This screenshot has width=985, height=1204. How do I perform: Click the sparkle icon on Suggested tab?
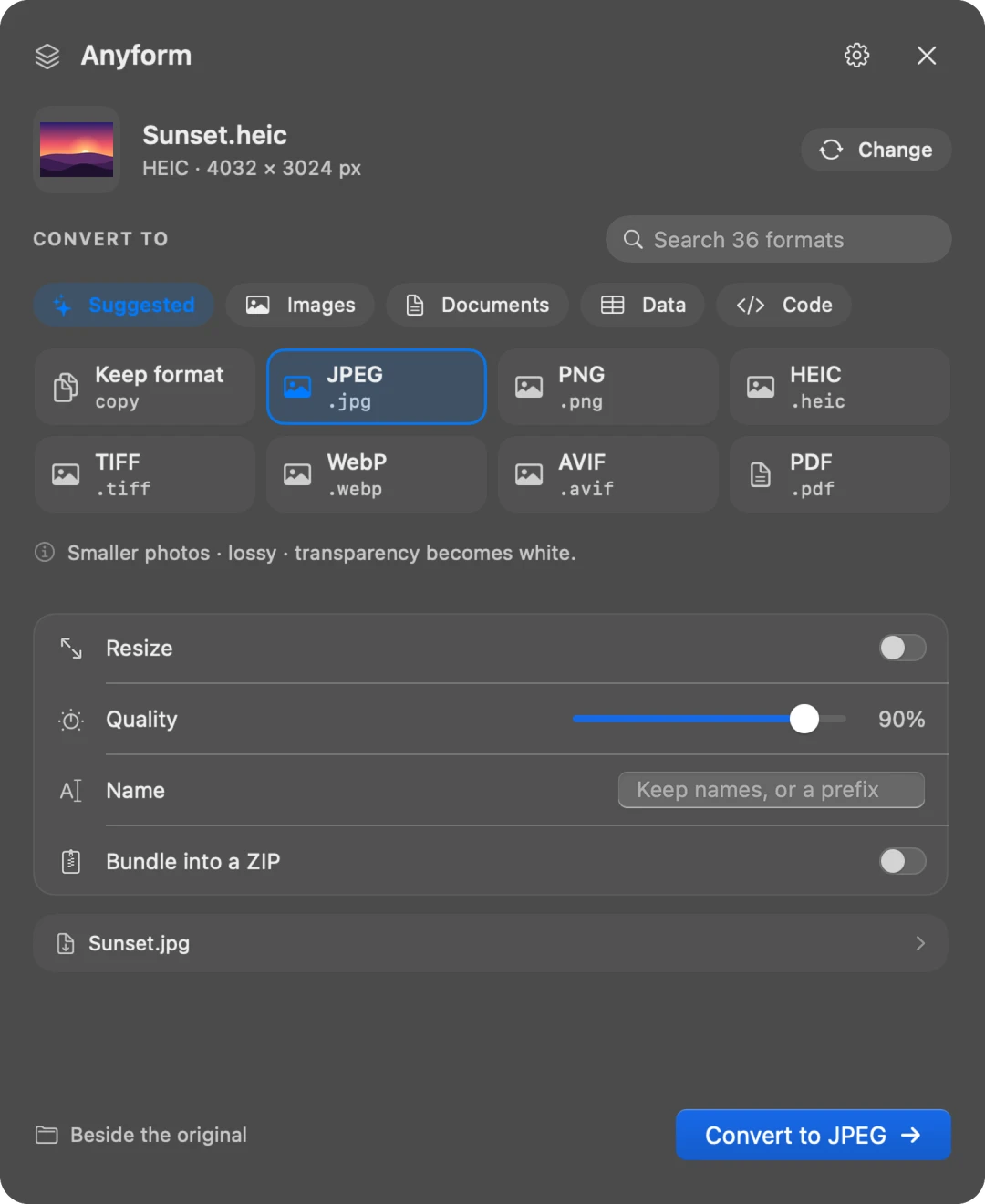[62, 306]
